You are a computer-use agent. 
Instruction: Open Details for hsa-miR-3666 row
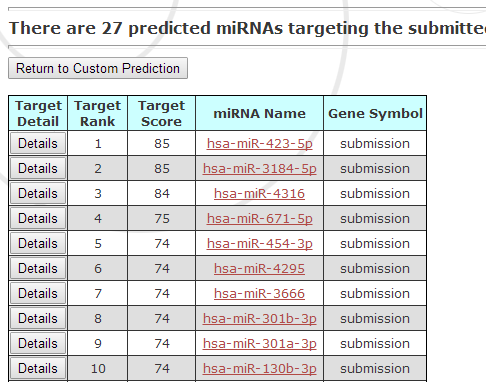click(38, 293)
